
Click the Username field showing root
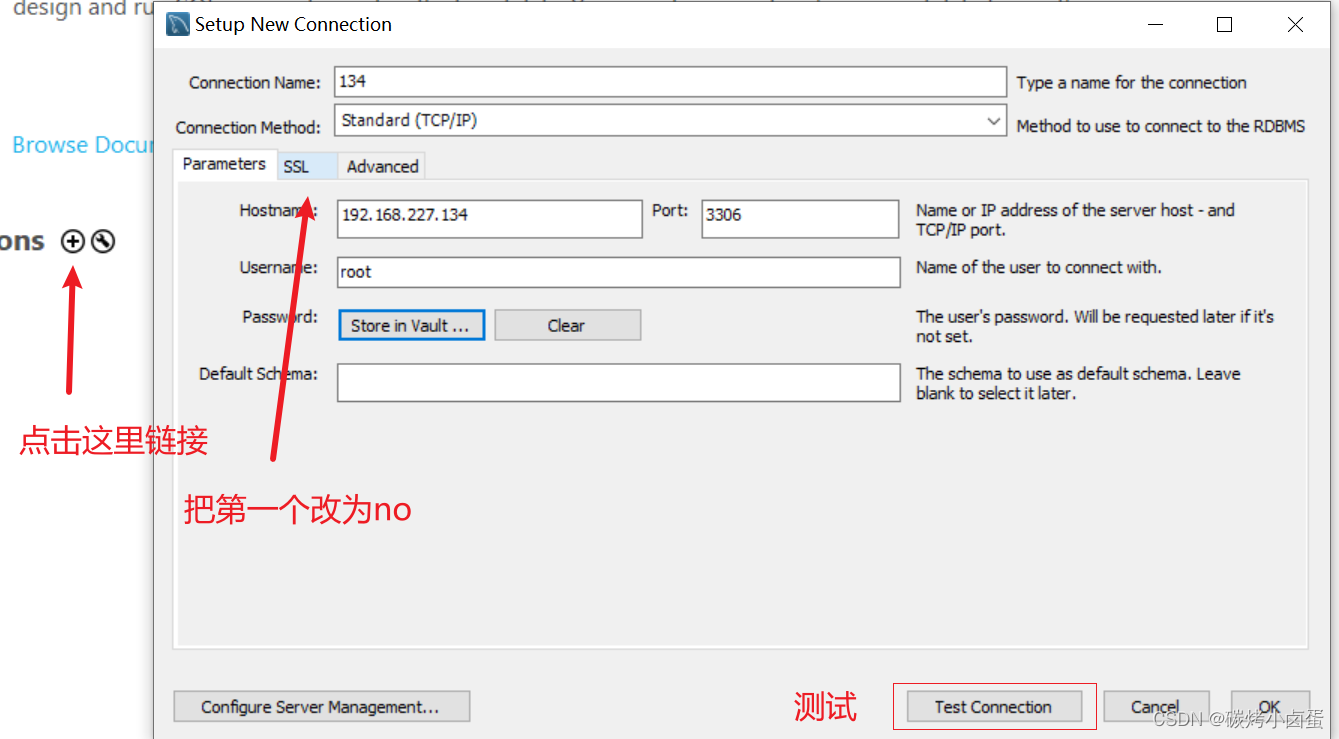[619, 272]
